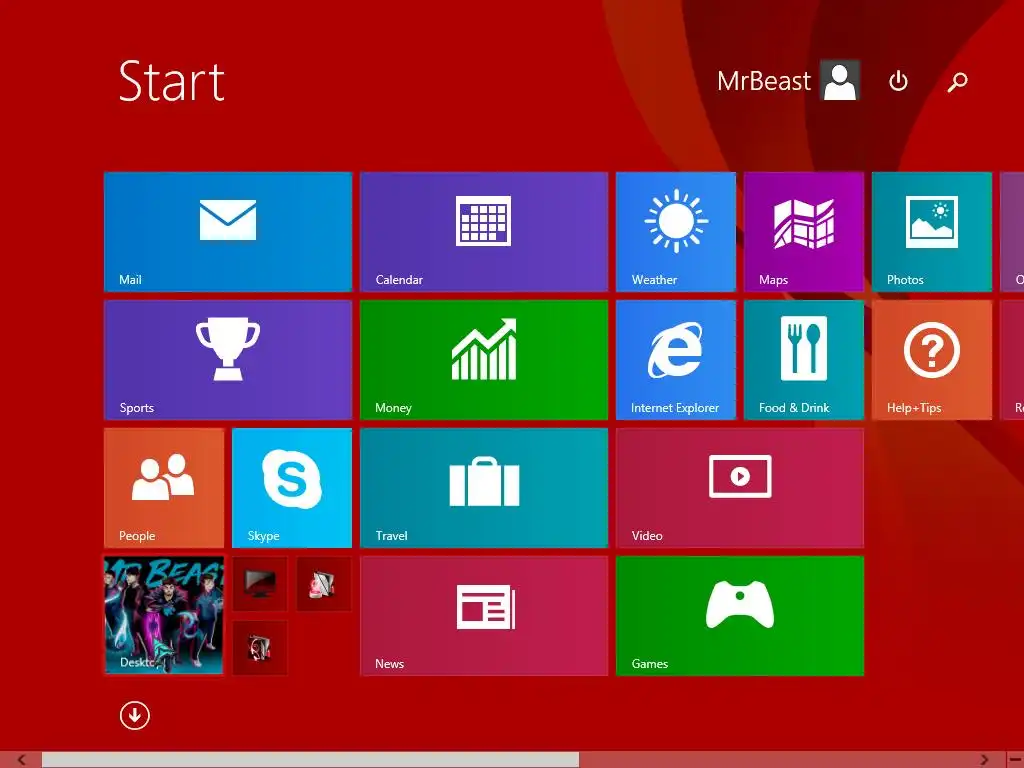Show all apps with down arrow button
Viewport: 1024px width, 768px height.
coord(135,716)
